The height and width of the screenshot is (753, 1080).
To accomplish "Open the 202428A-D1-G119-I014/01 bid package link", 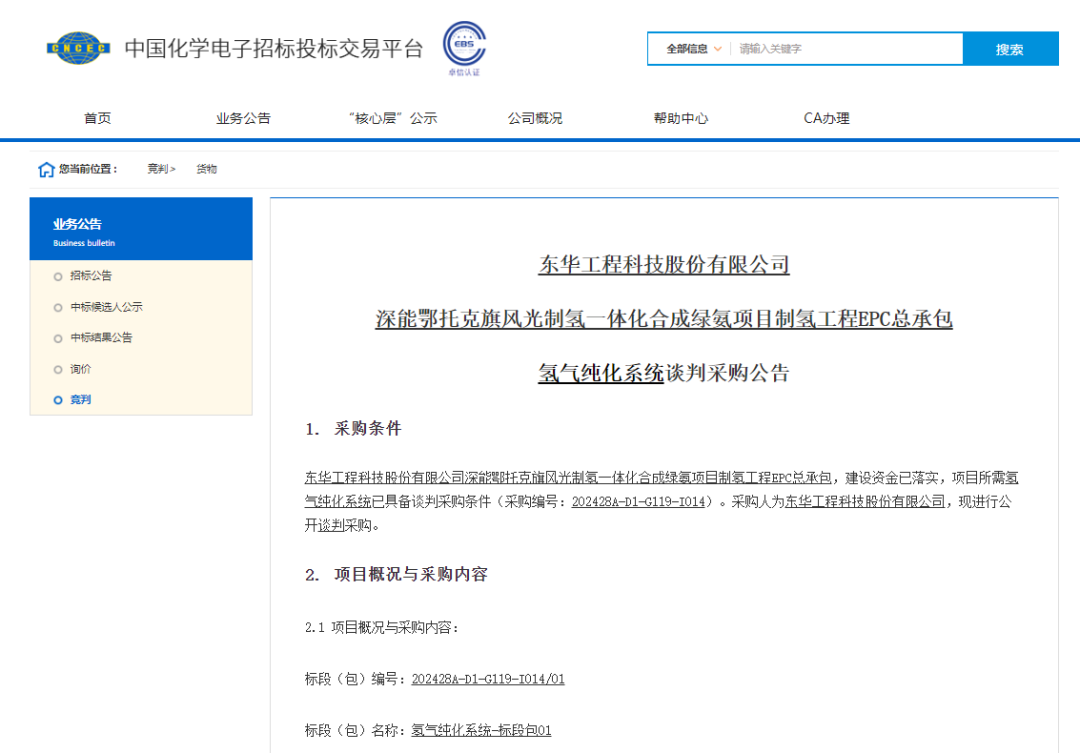I will click(489, 678).
